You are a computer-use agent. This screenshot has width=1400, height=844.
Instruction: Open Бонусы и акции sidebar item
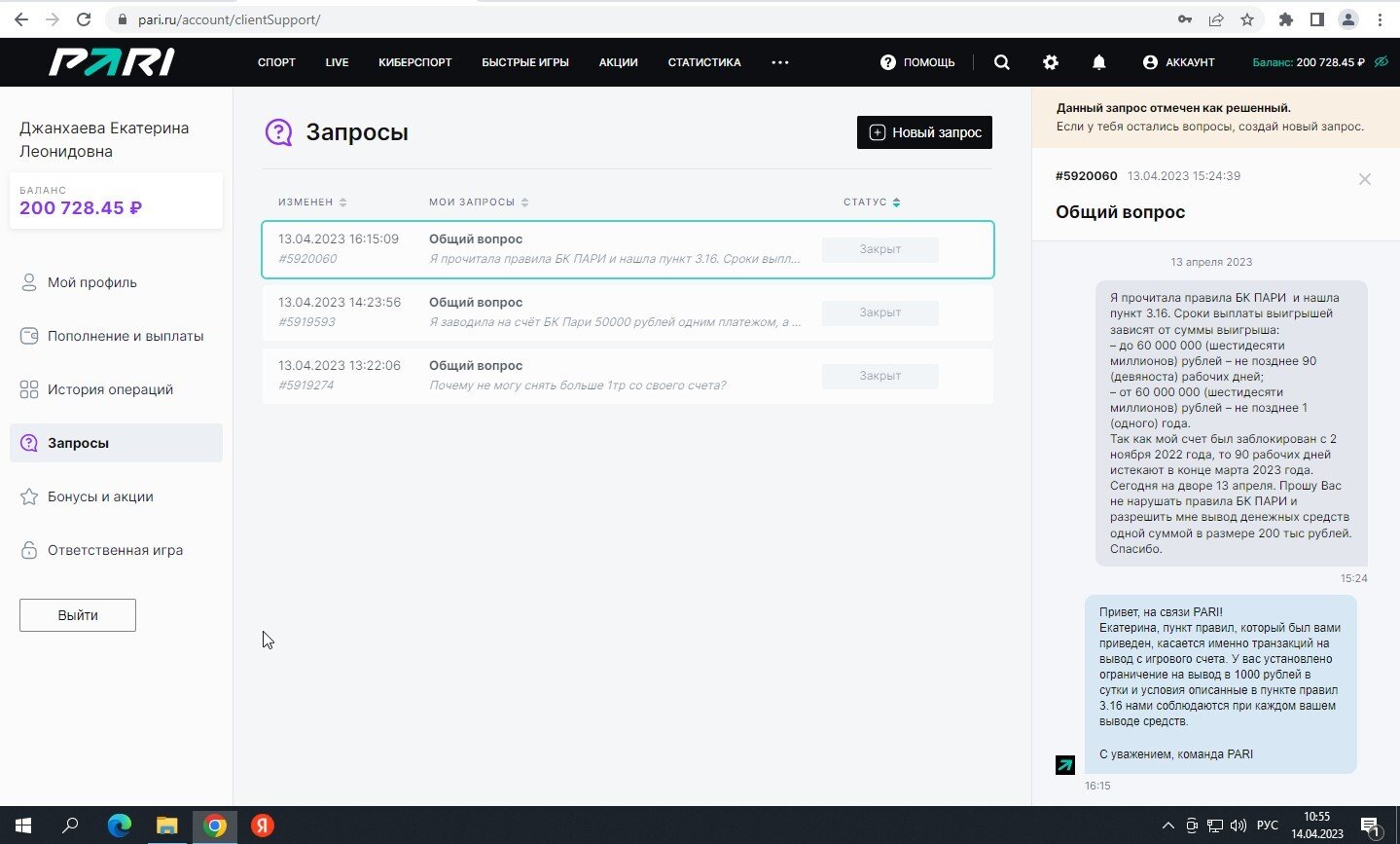[x=100, y=496]
